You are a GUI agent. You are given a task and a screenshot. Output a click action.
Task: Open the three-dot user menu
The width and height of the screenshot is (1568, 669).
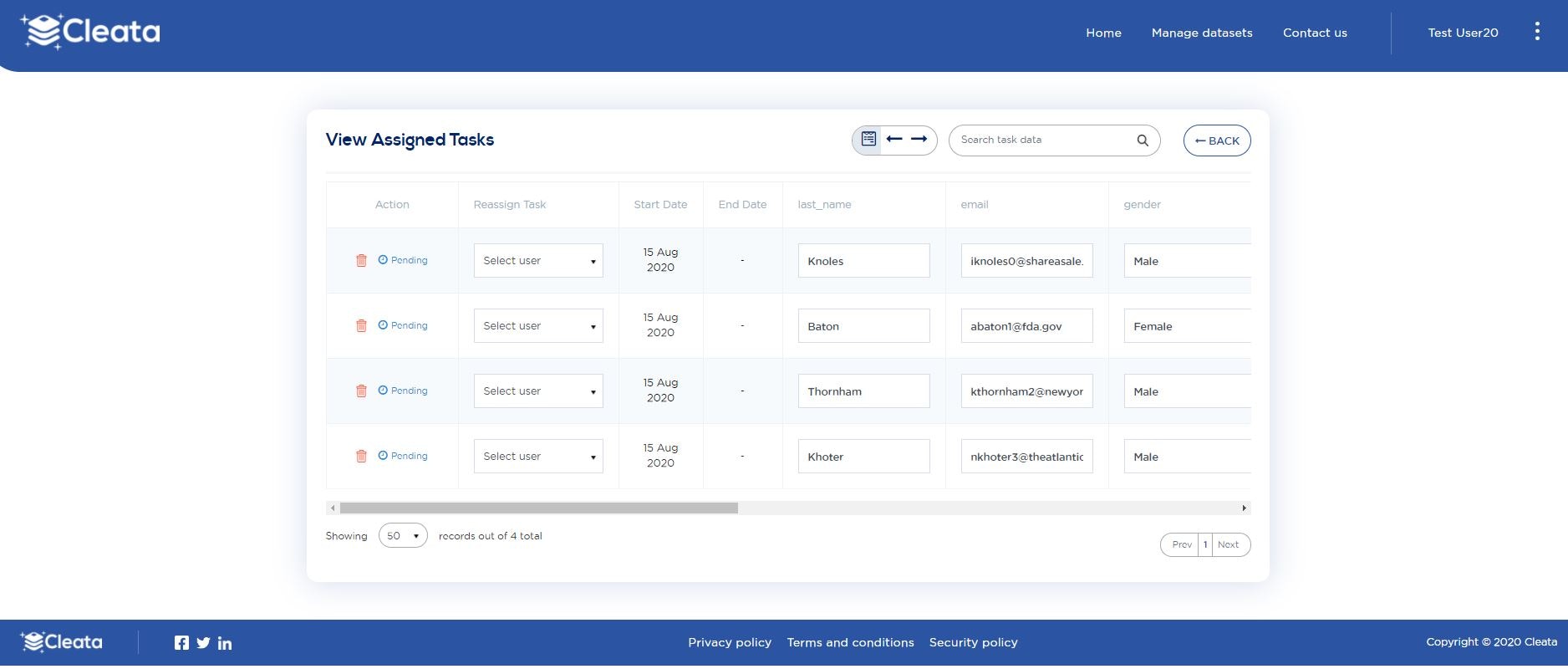[1537, 32]
